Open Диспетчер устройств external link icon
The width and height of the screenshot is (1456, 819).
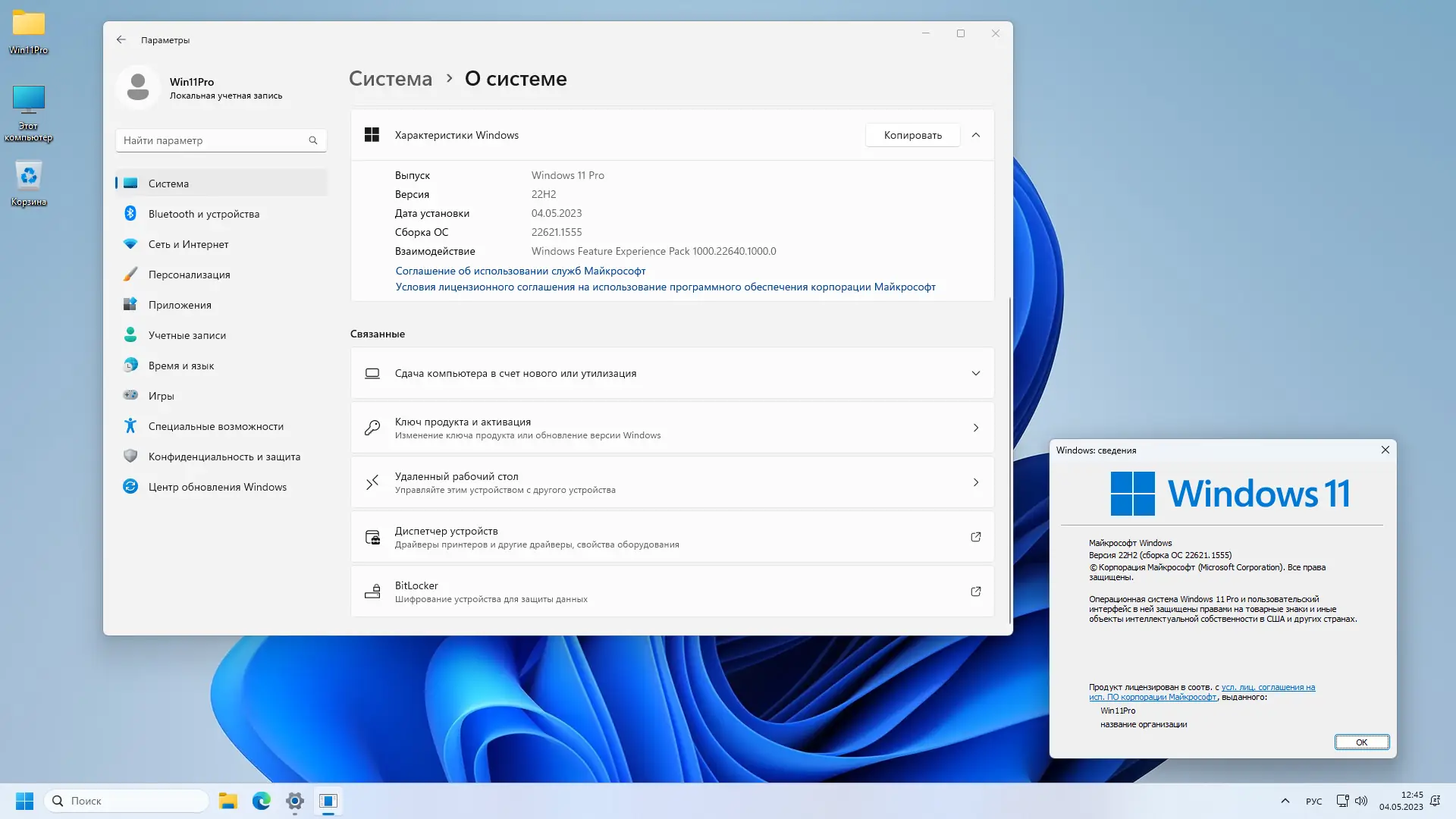click(975, 537)
